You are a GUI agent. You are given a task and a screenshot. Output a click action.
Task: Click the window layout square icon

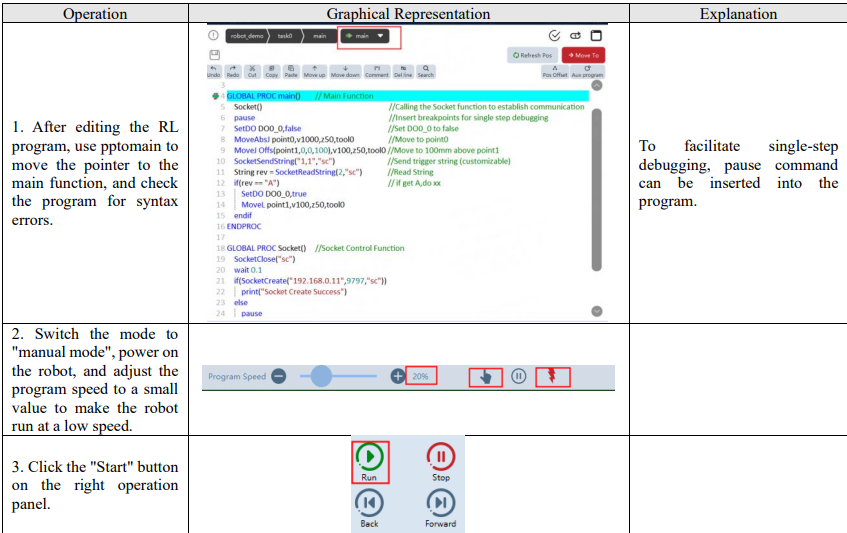click(x=596, y=36)
